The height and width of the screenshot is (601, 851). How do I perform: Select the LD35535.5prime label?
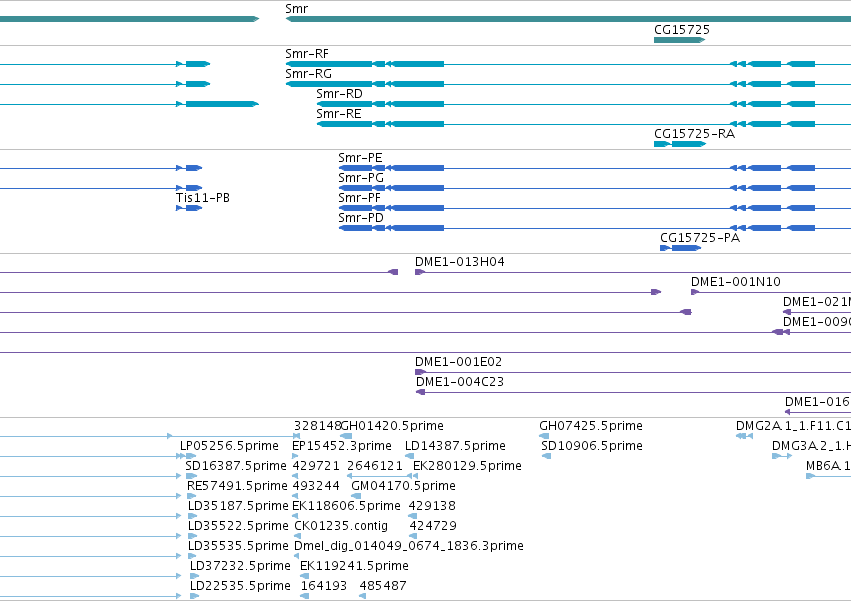coord(238,546)
